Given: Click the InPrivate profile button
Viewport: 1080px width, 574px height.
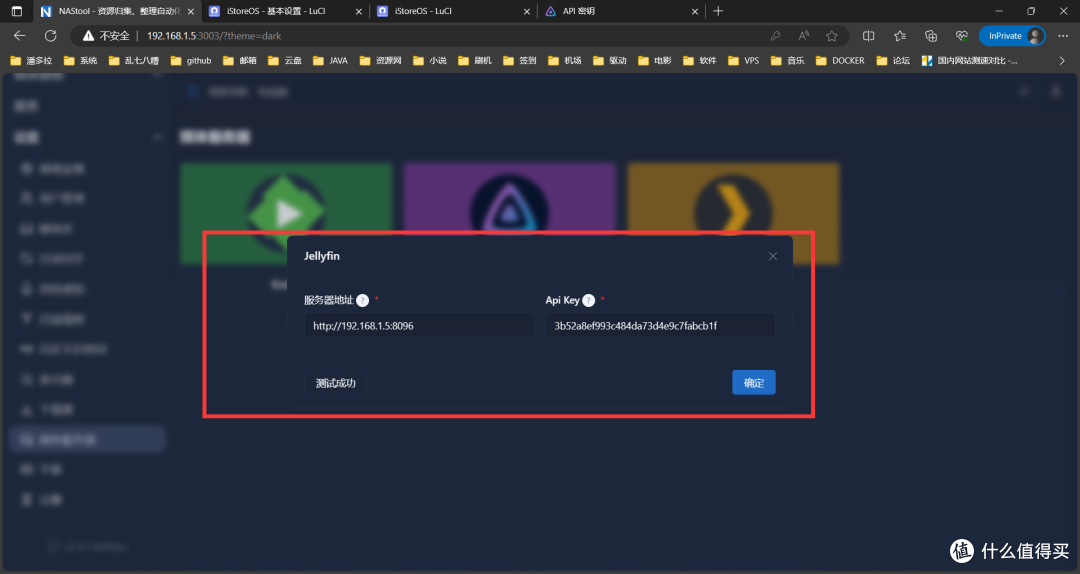Looking at the screenshot, I should pos(1012,36).
